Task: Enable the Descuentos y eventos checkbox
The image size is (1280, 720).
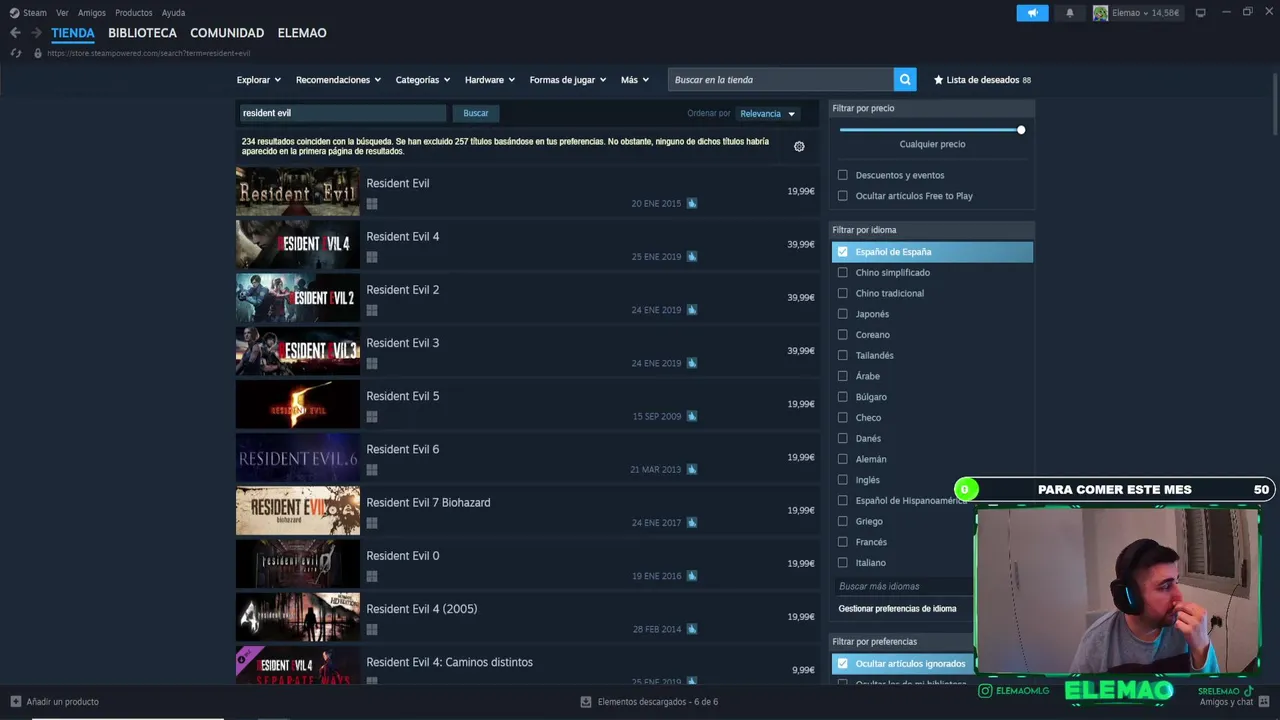Action: coord(842,175)
